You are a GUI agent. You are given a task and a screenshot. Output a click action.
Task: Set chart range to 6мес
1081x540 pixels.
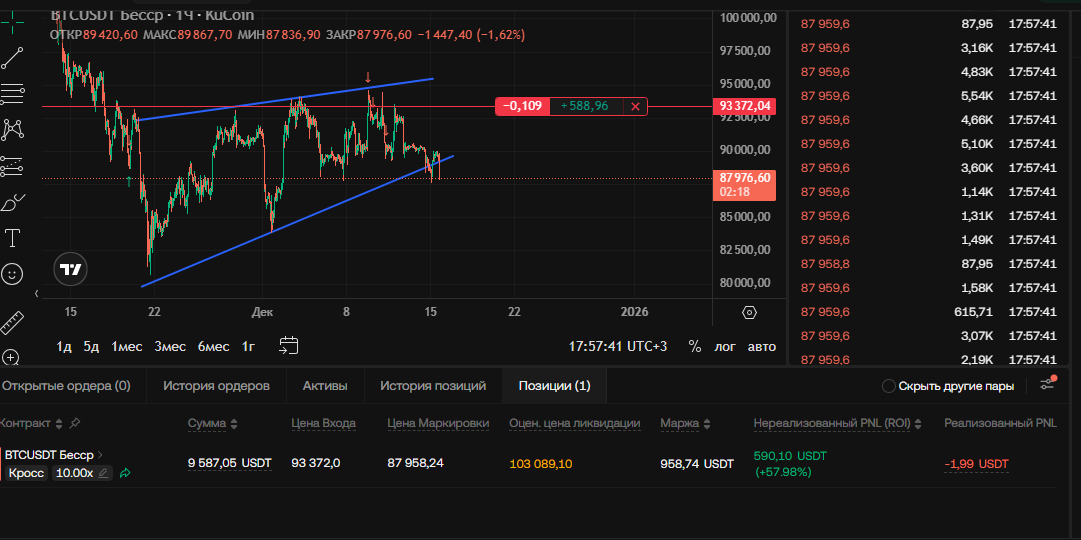pos(213,346)
